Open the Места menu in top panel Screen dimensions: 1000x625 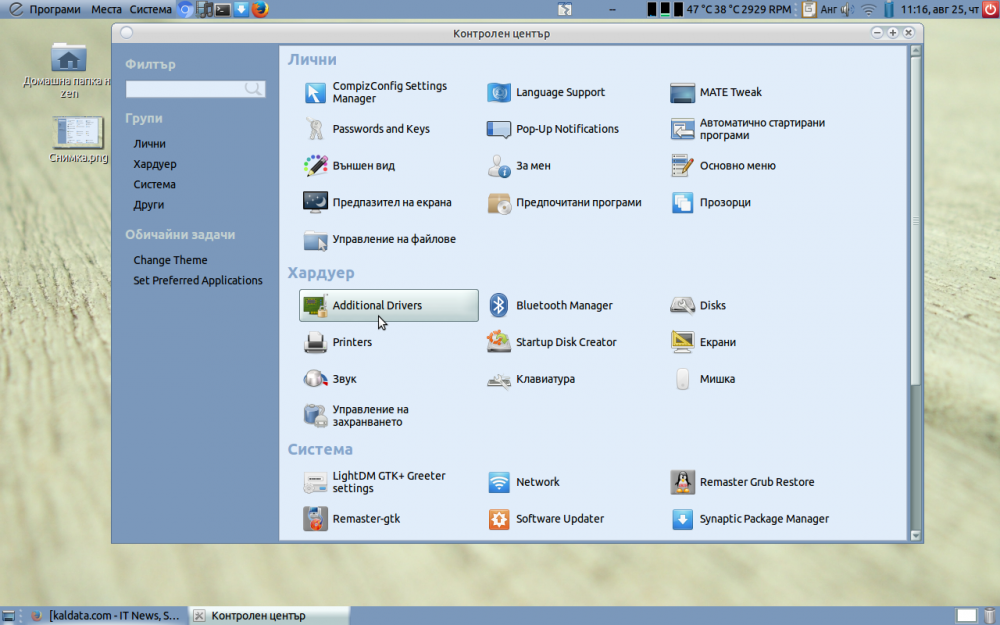(106, 10)
